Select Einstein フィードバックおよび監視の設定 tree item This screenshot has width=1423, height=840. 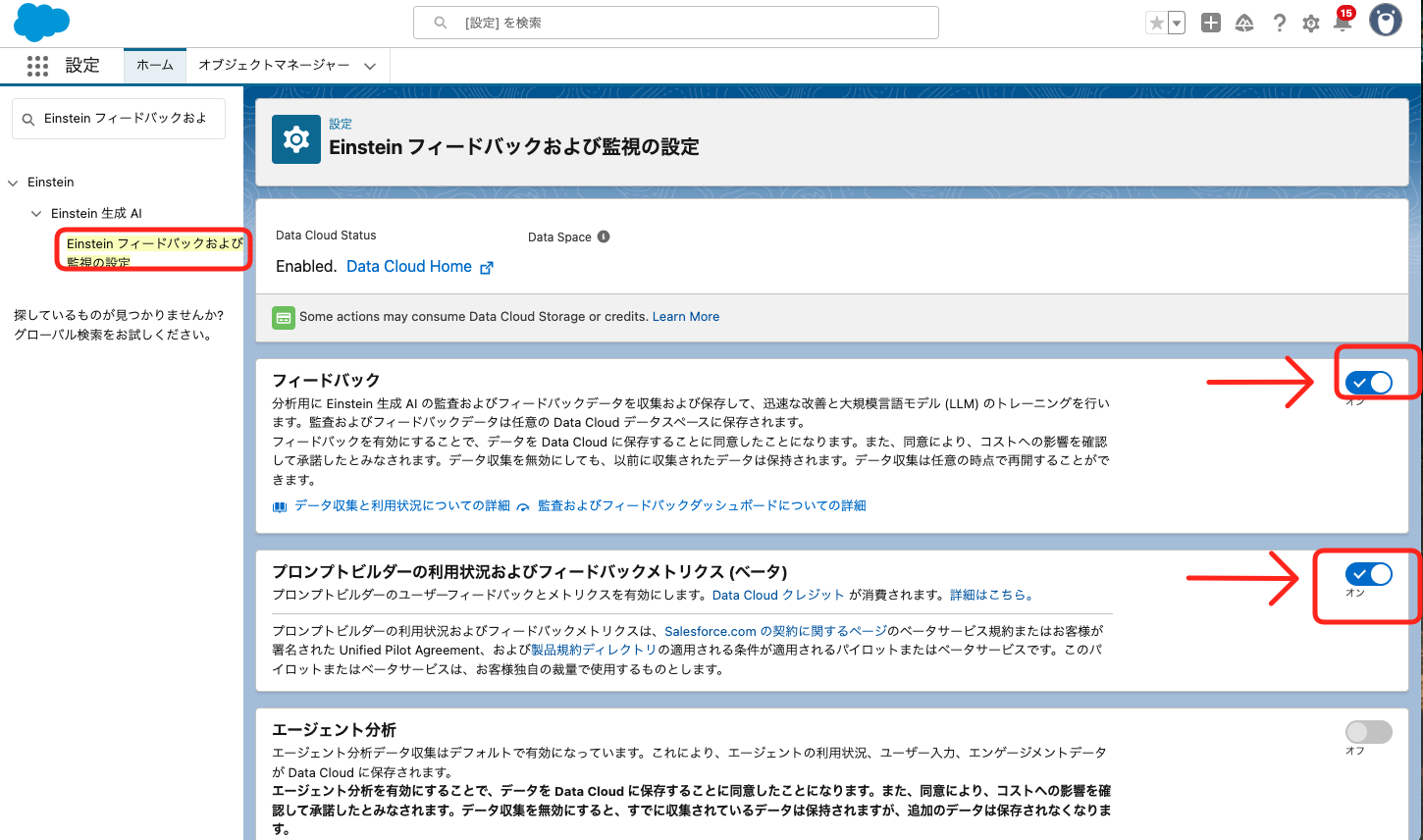coord(154,252)
